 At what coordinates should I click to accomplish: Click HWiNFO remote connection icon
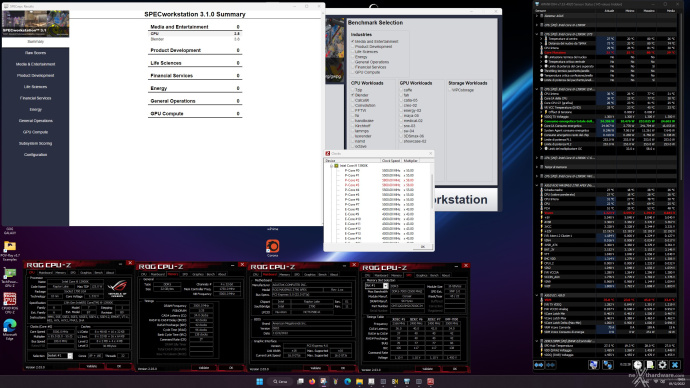pos(608,365)
